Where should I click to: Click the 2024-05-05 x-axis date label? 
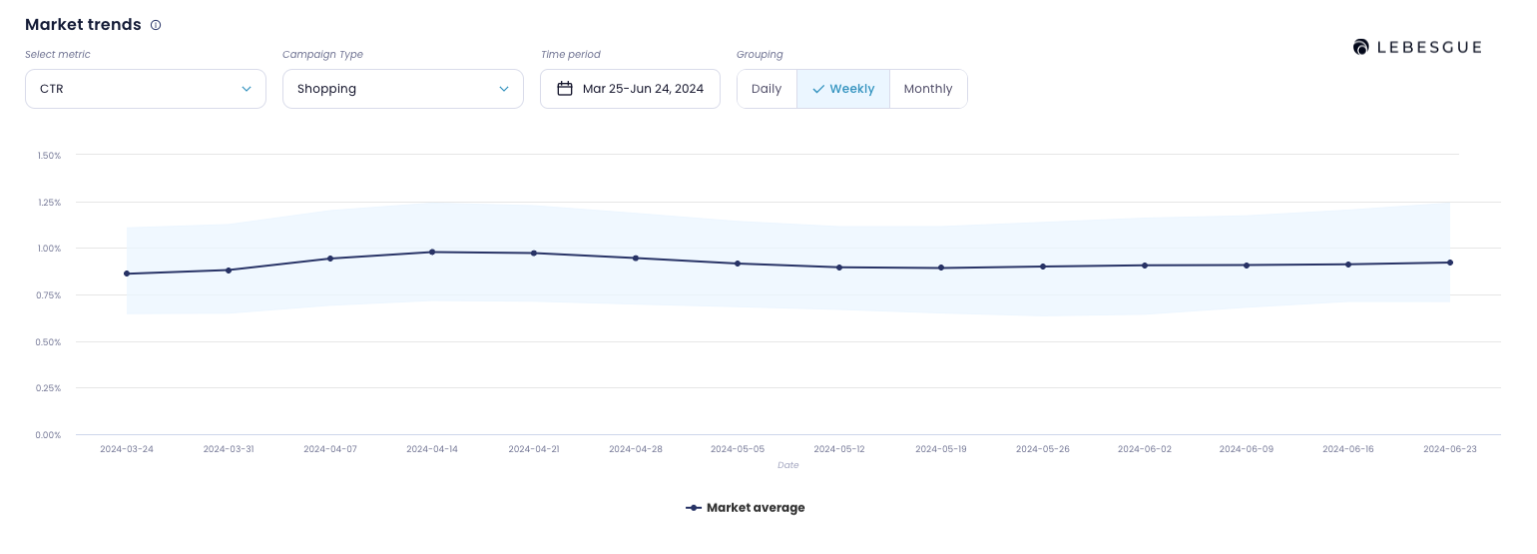click(x=737, y=449)
